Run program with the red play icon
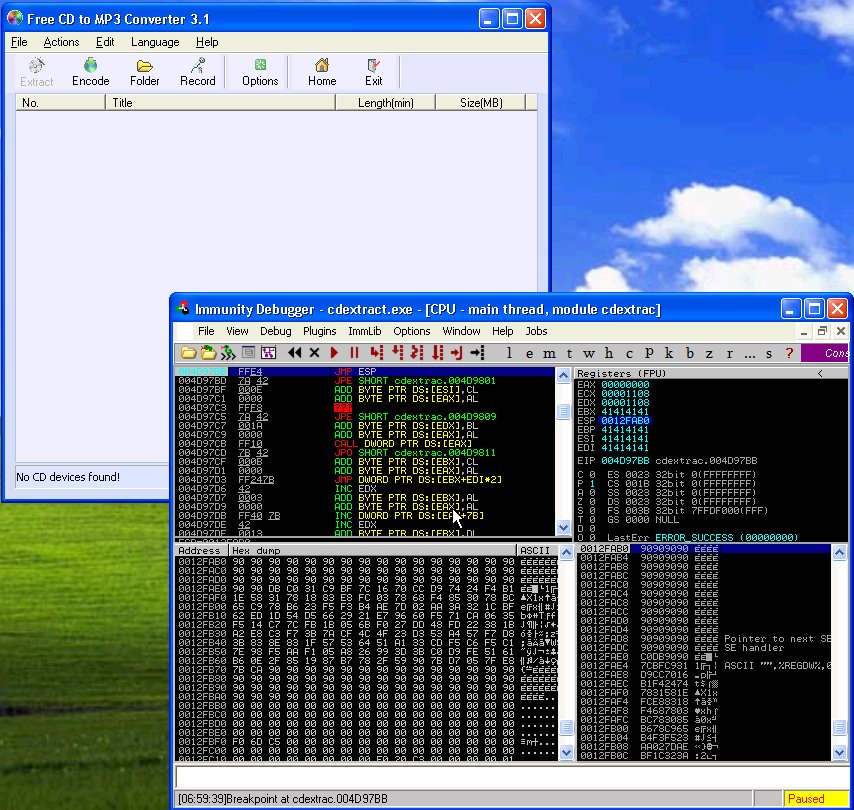The image size is (854, 810). (x=334, y=353)
